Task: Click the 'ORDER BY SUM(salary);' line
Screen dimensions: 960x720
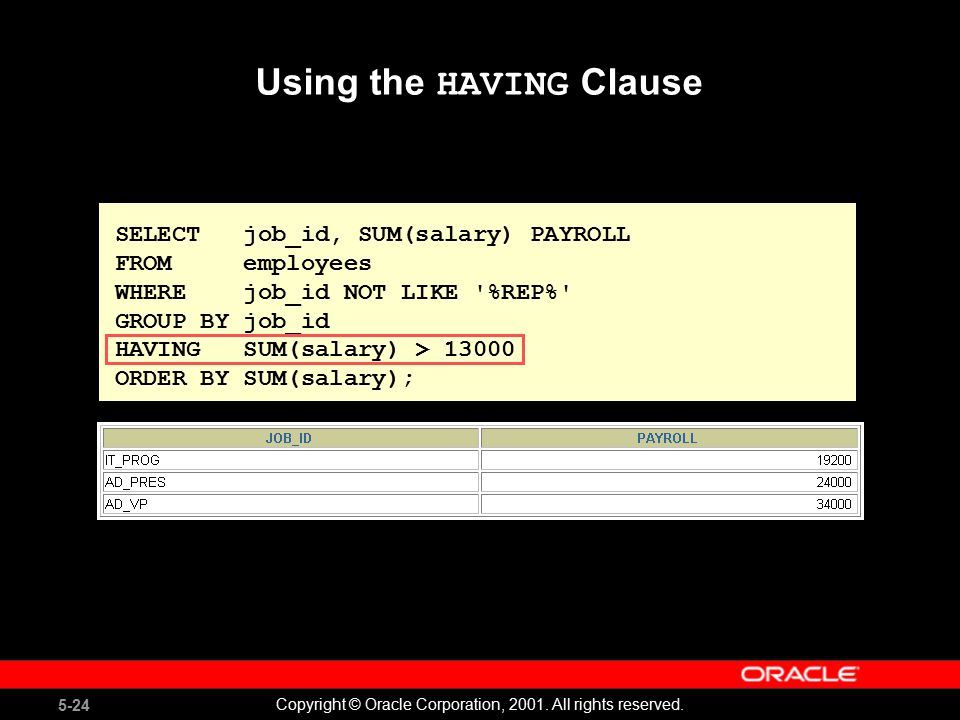Action: [264, 378]
